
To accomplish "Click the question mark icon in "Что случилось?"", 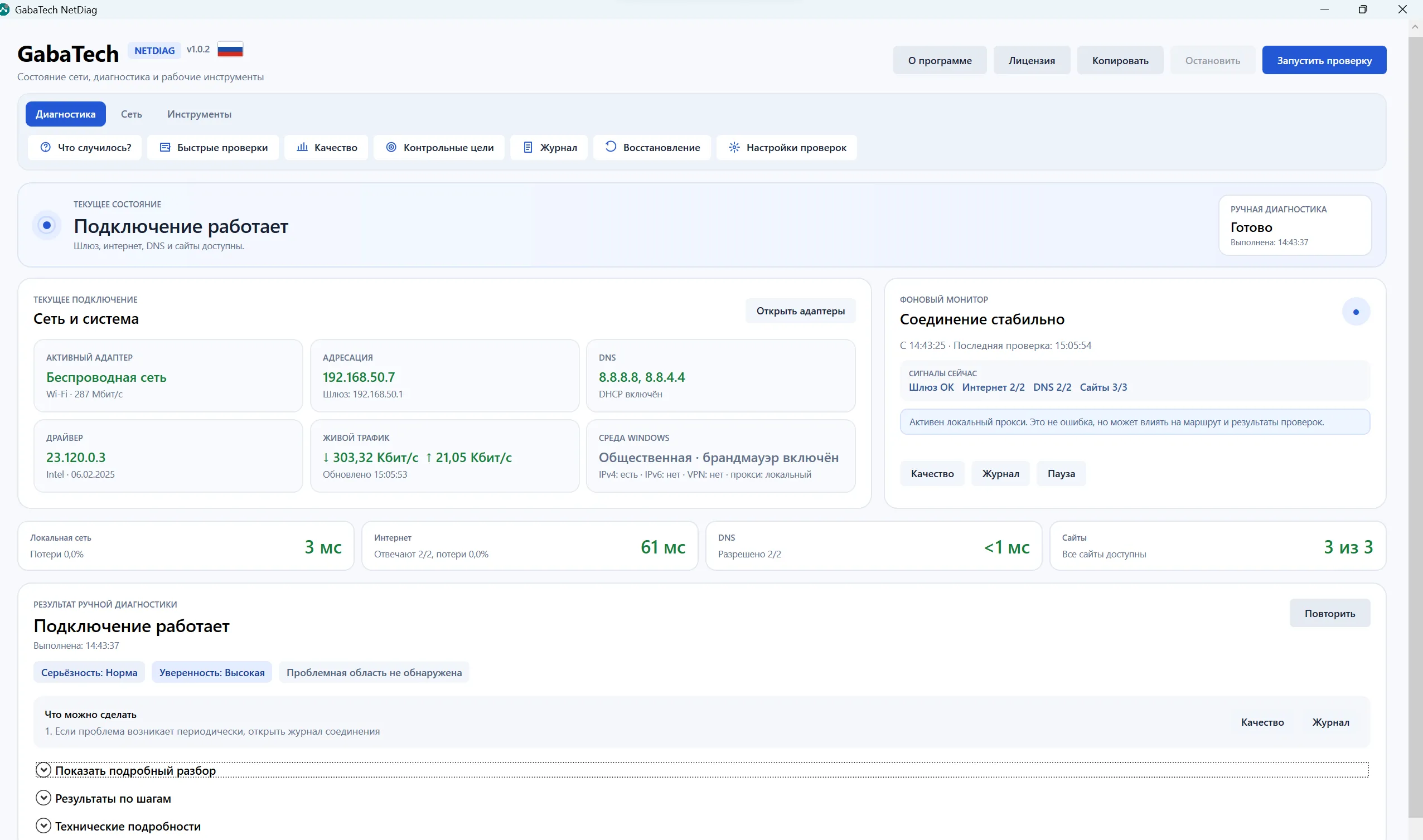I will pyautogui.click(x=45, y=147).
